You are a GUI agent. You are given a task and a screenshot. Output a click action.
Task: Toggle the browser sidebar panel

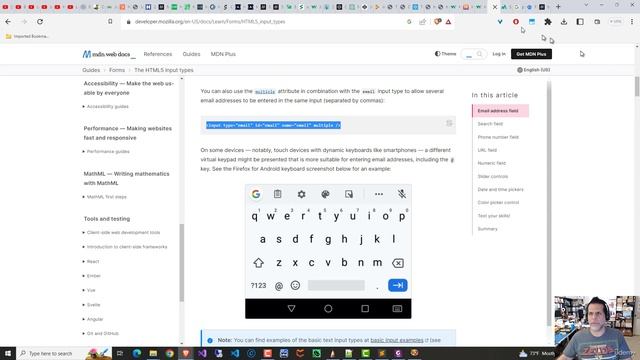pos(580,22)
